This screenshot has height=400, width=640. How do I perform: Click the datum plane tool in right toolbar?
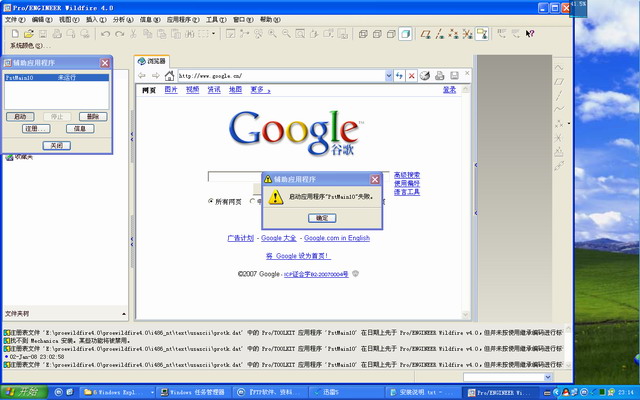pyautogui.click(x=559, y=82)
